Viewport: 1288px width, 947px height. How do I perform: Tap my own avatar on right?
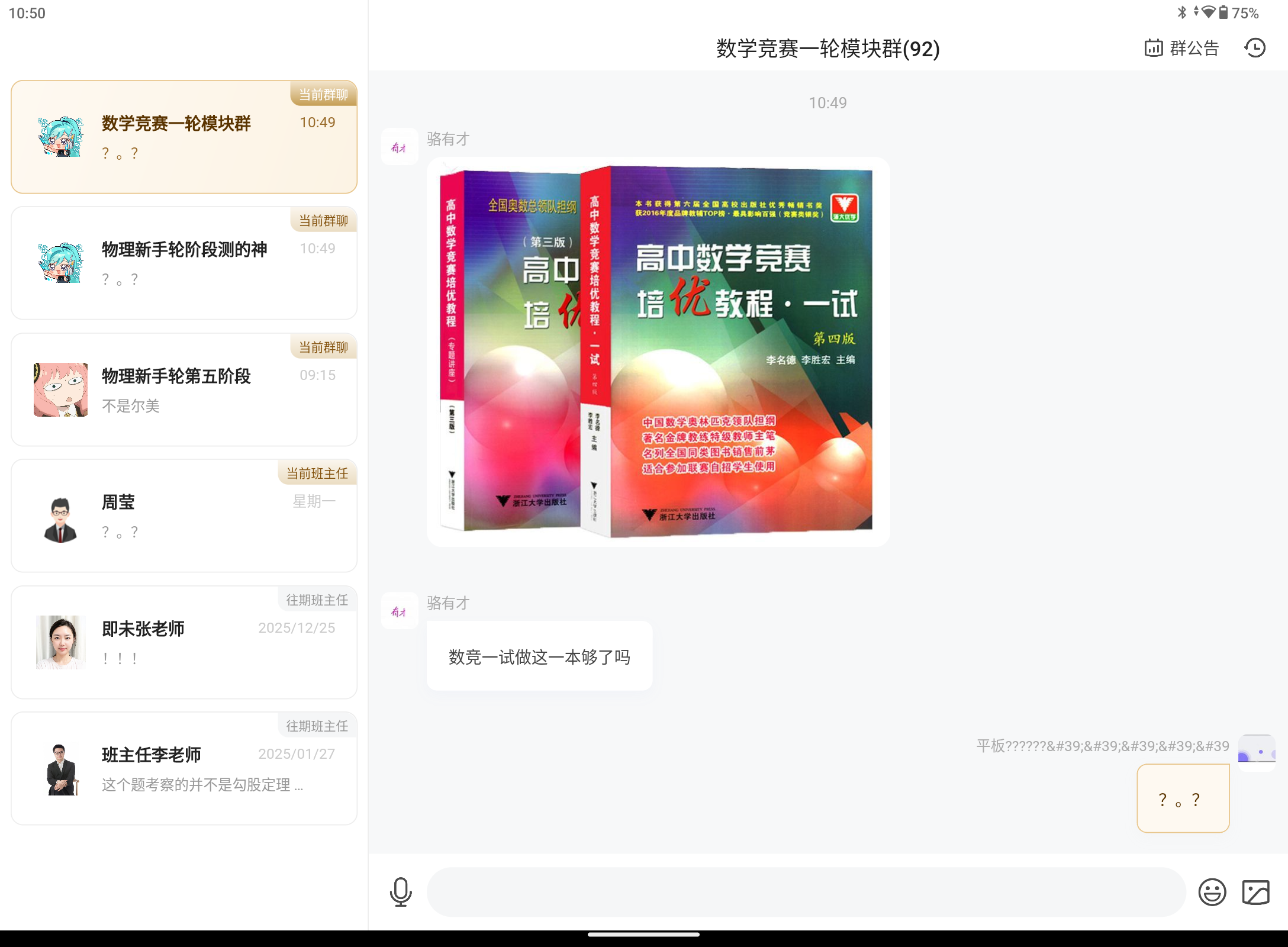[x=1257, y=752]
